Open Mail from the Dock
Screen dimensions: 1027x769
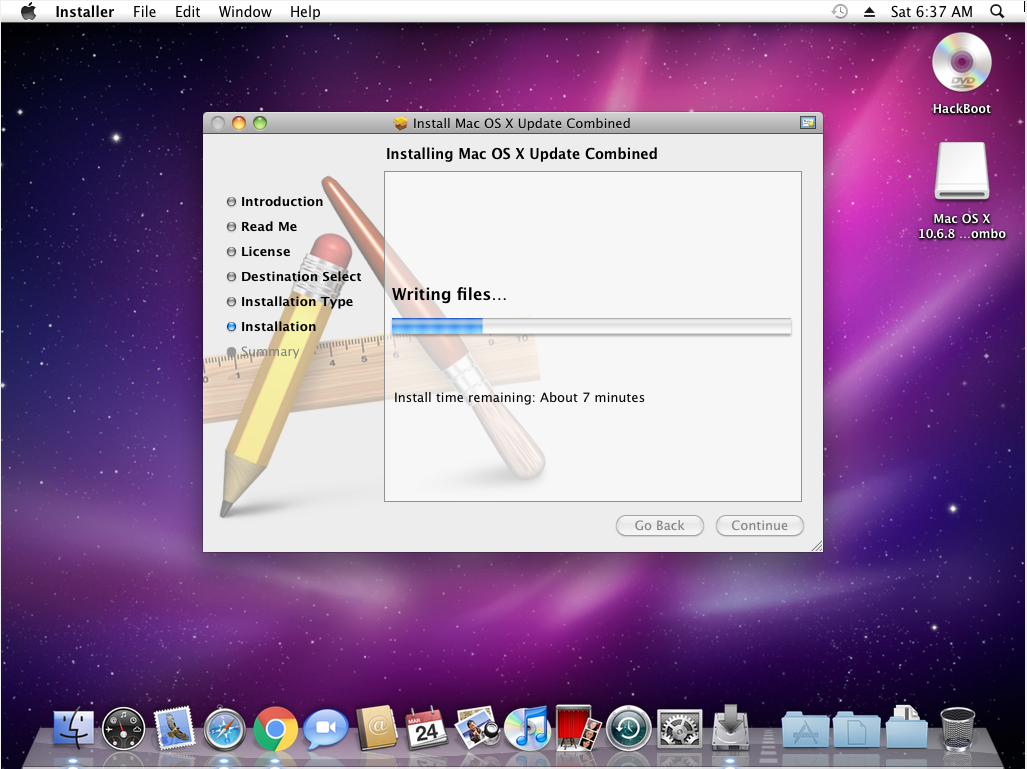(x=174, y=727)
